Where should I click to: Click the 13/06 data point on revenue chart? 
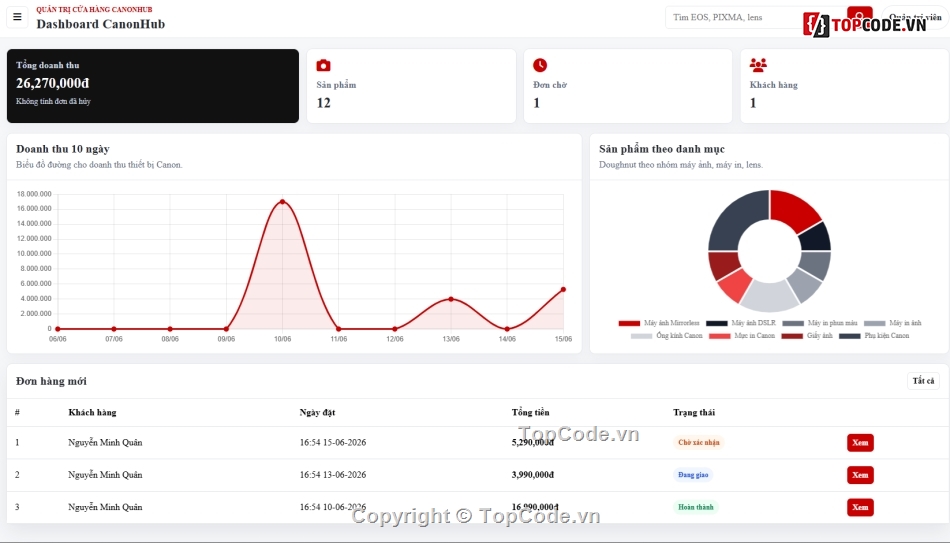(x=451, y=299)
